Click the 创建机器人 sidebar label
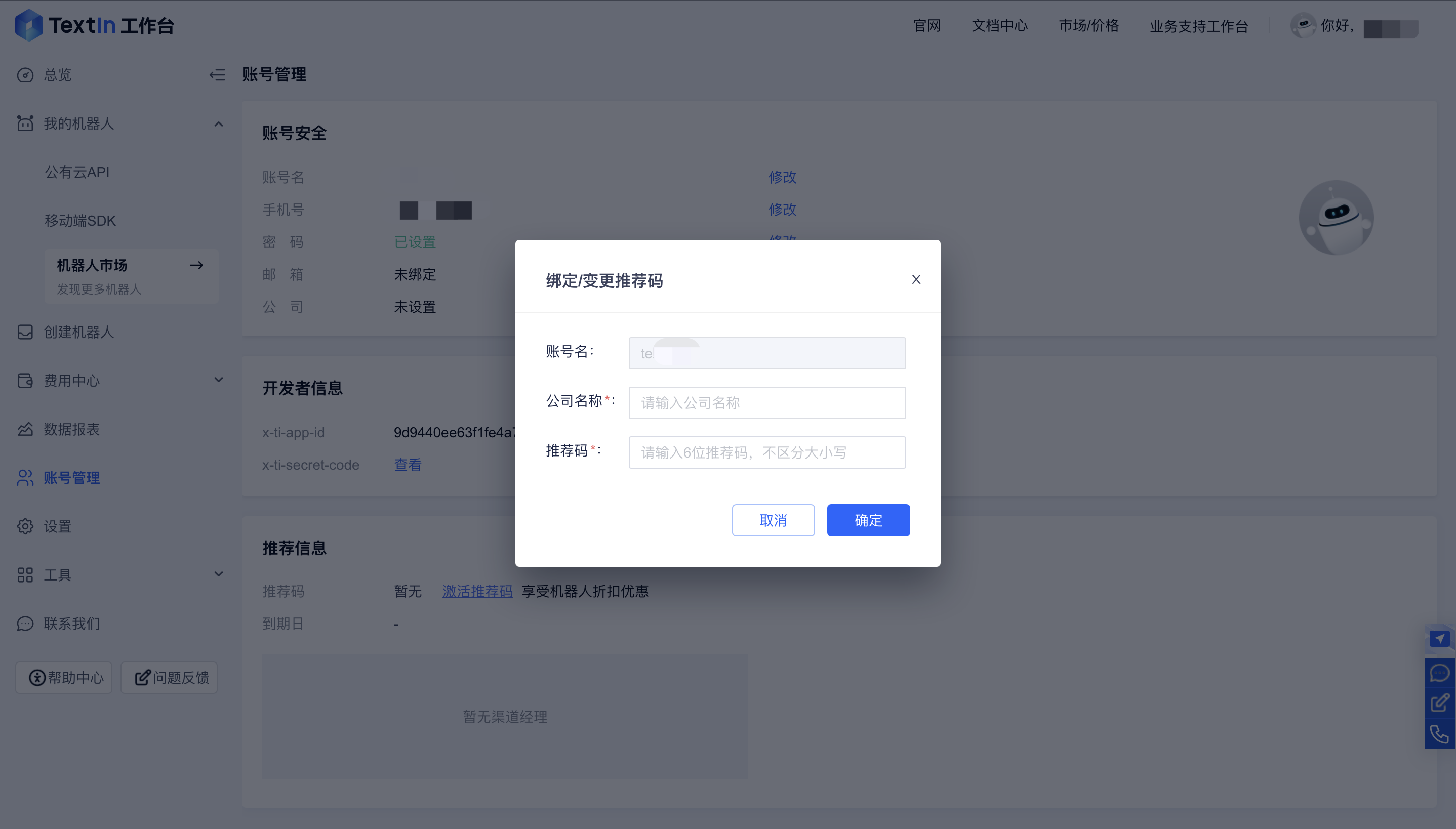 (x=78, y=332)
